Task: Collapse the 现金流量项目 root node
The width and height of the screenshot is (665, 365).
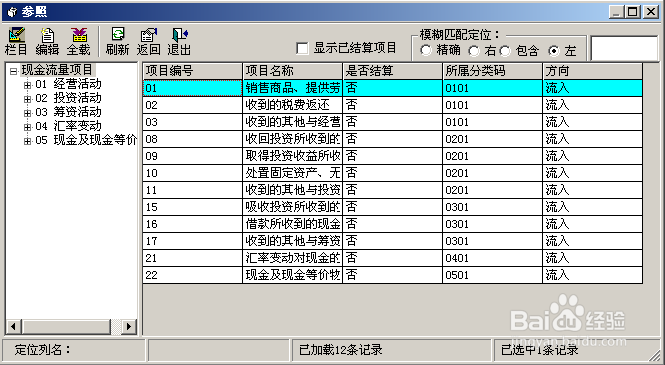Action: pos(13,71)
